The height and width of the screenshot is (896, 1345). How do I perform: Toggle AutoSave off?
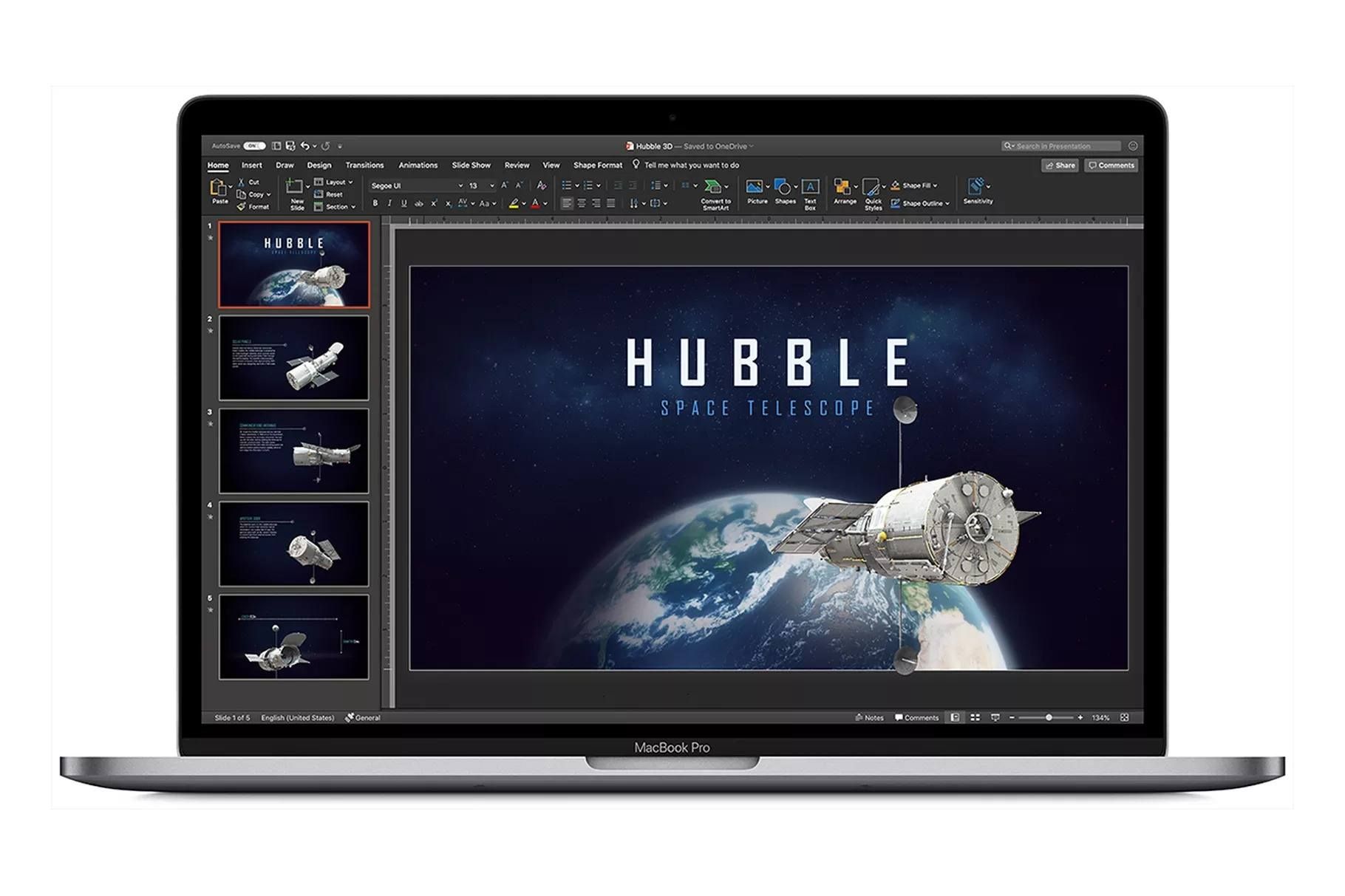tap(256, 143)
